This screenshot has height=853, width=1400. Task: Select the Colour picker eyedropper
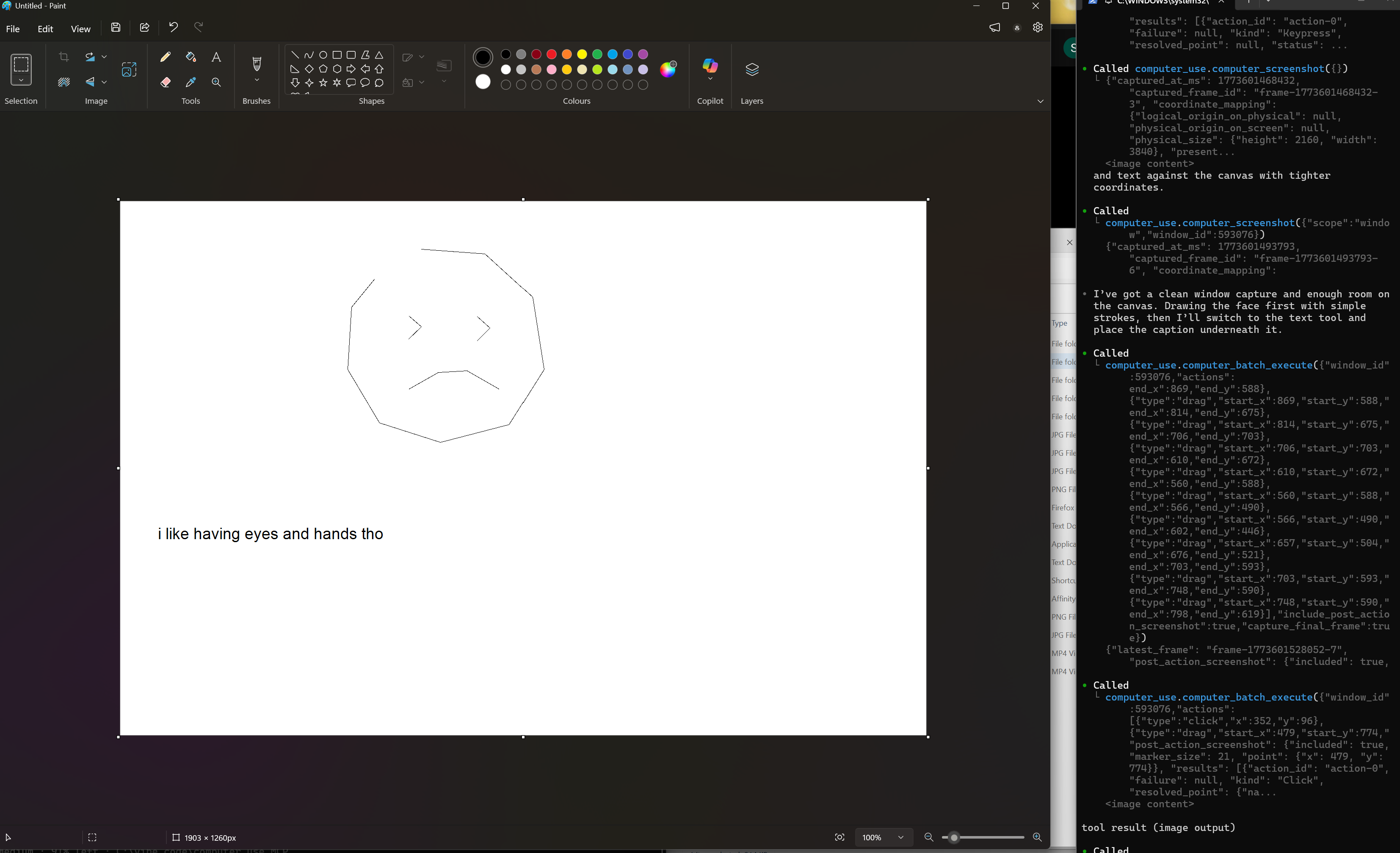click(x=191, y=83)
